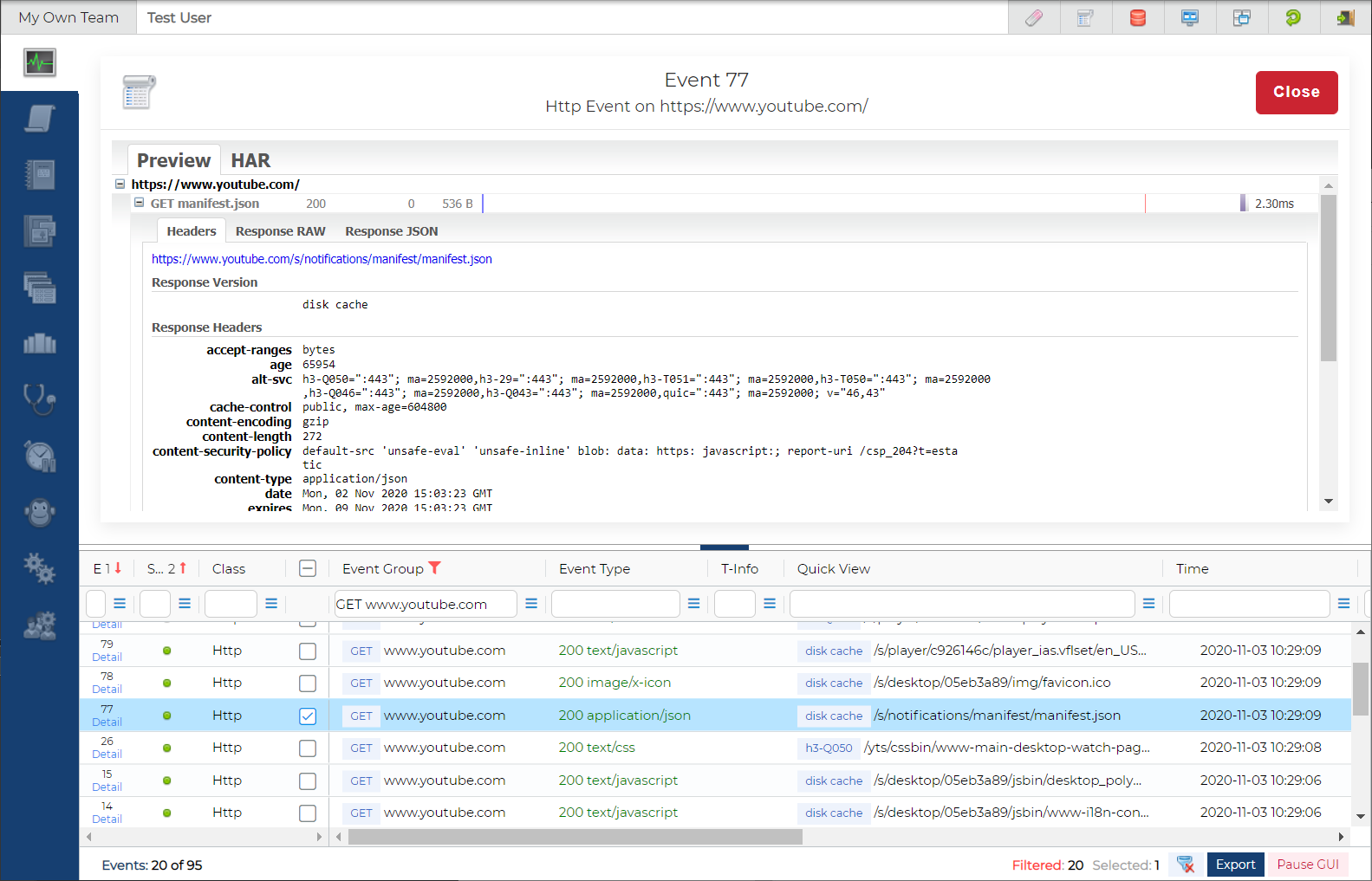Open the stethoscope diagnostics sidebar icon
The image size is (1372, 881).
[40, 399]
